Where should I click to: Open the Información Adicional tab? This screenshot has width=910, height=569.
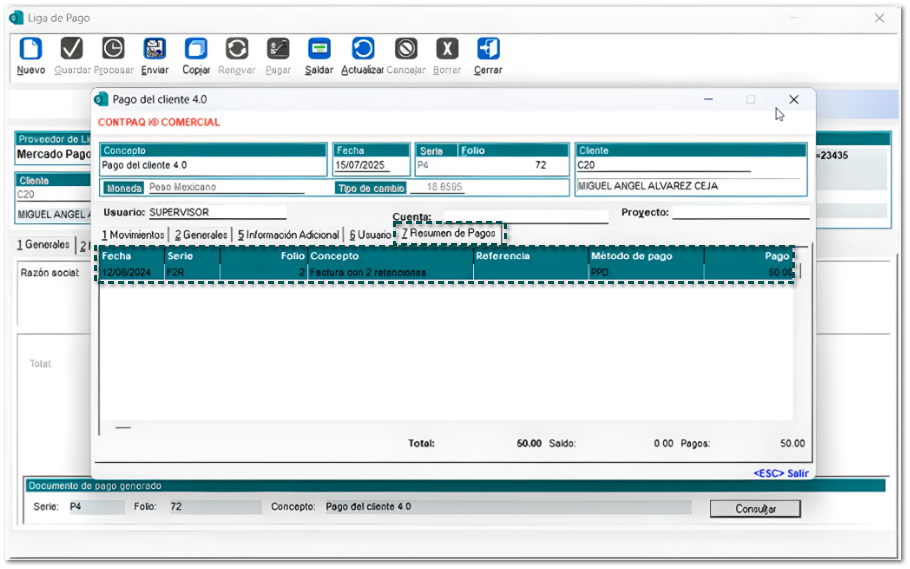[288, 234]
